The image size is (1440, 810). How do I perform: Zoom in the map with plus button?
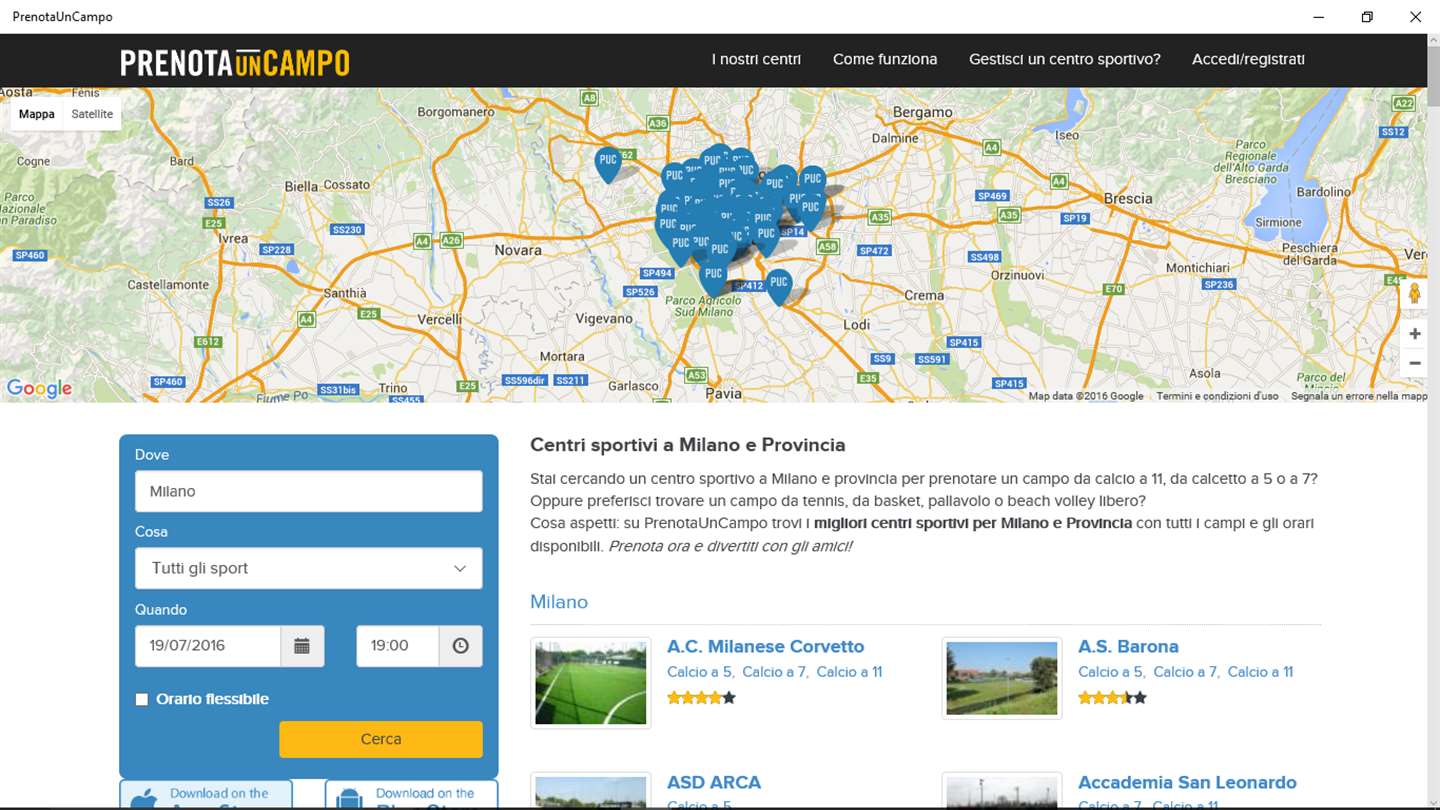tap(1414, 334)
